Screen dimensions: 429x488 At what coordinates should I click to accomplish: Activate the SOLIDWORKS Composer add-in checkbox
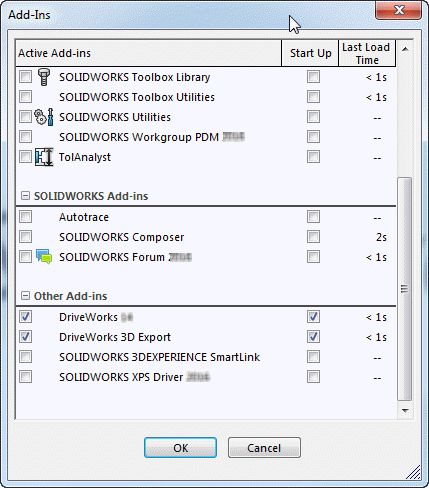pyautogui.click(x=25, y=237)
